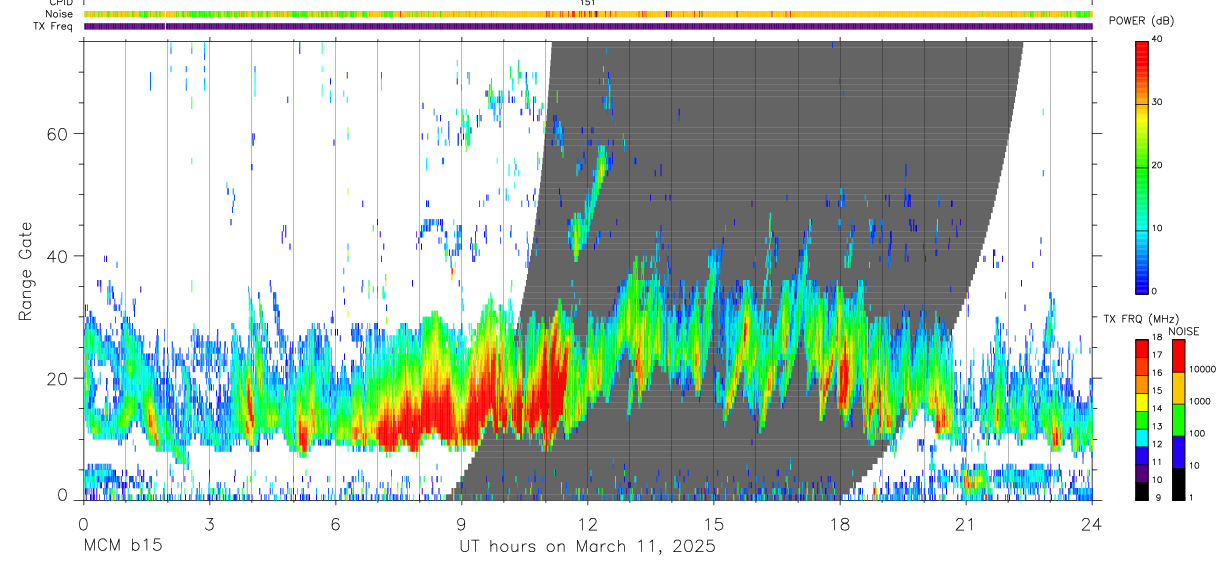Select the red top of the power colorbar
This screenshot has height=567, width=1228.
(x=1142, y=44)
